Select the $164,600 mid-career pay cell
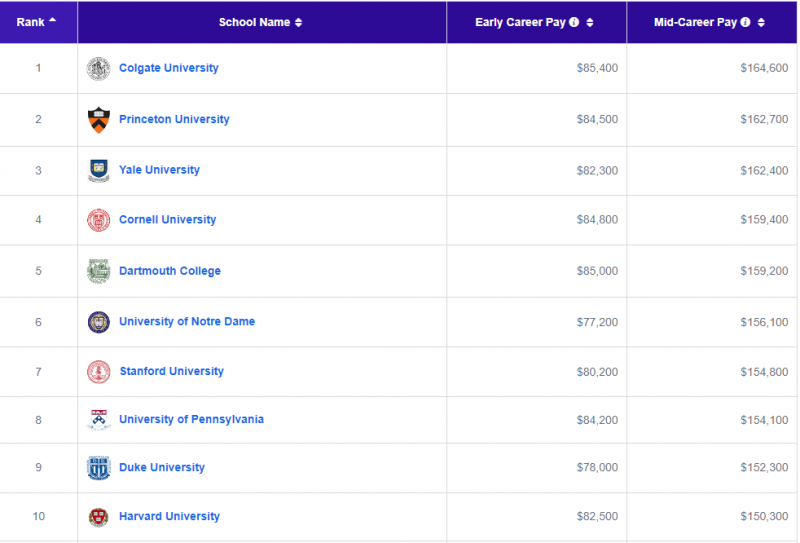 [x=712, y=68]
